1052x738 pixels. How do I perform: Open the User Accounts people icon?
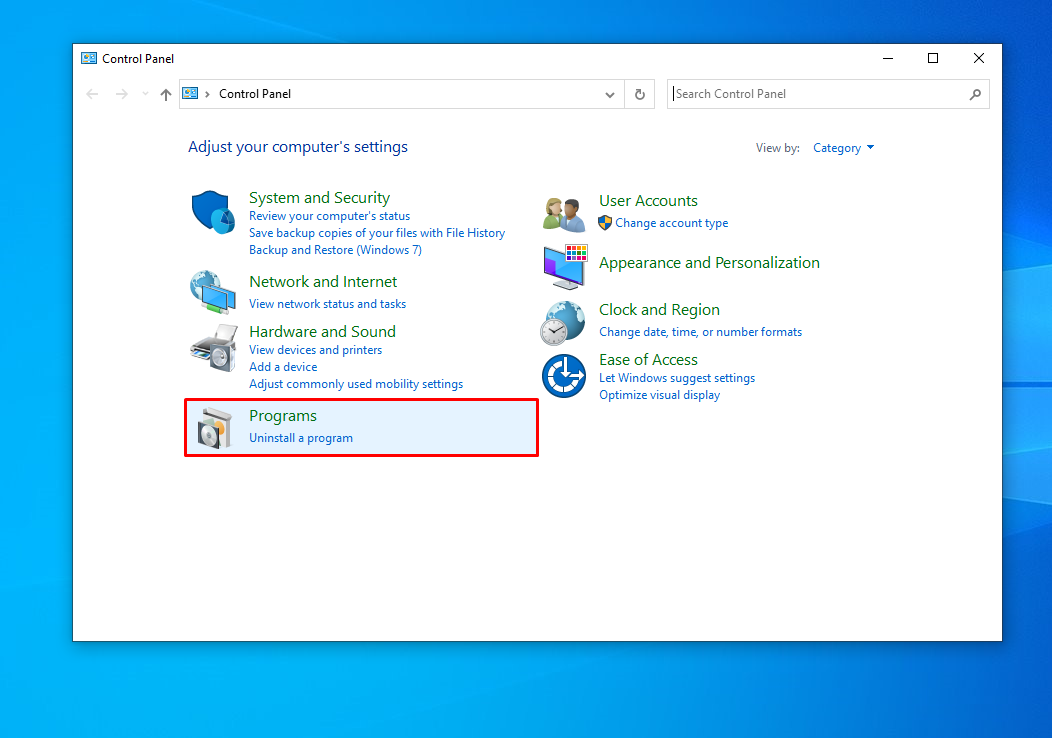564,214
